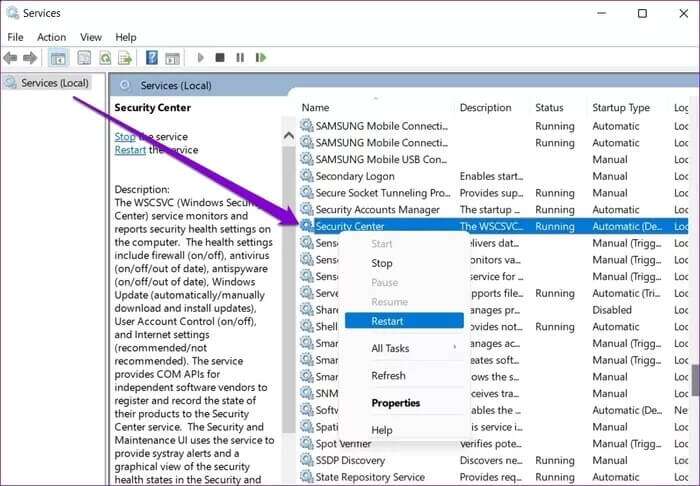The width and height of the screenshot is (700, 486).
Task: Toggle the Show/Hide Action Pane icon
Action: pos(172,58)
